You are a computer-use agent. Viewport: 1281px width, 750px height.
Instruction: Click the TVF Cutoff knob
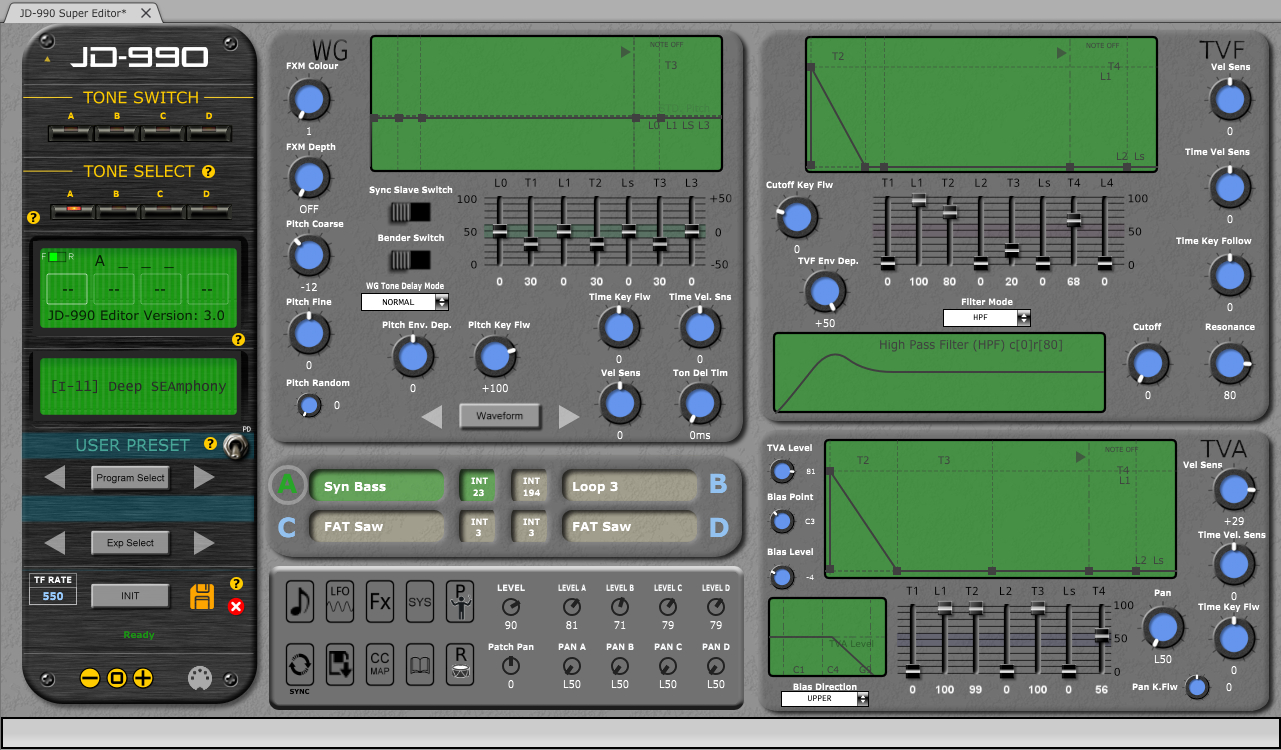(1147, 363)
